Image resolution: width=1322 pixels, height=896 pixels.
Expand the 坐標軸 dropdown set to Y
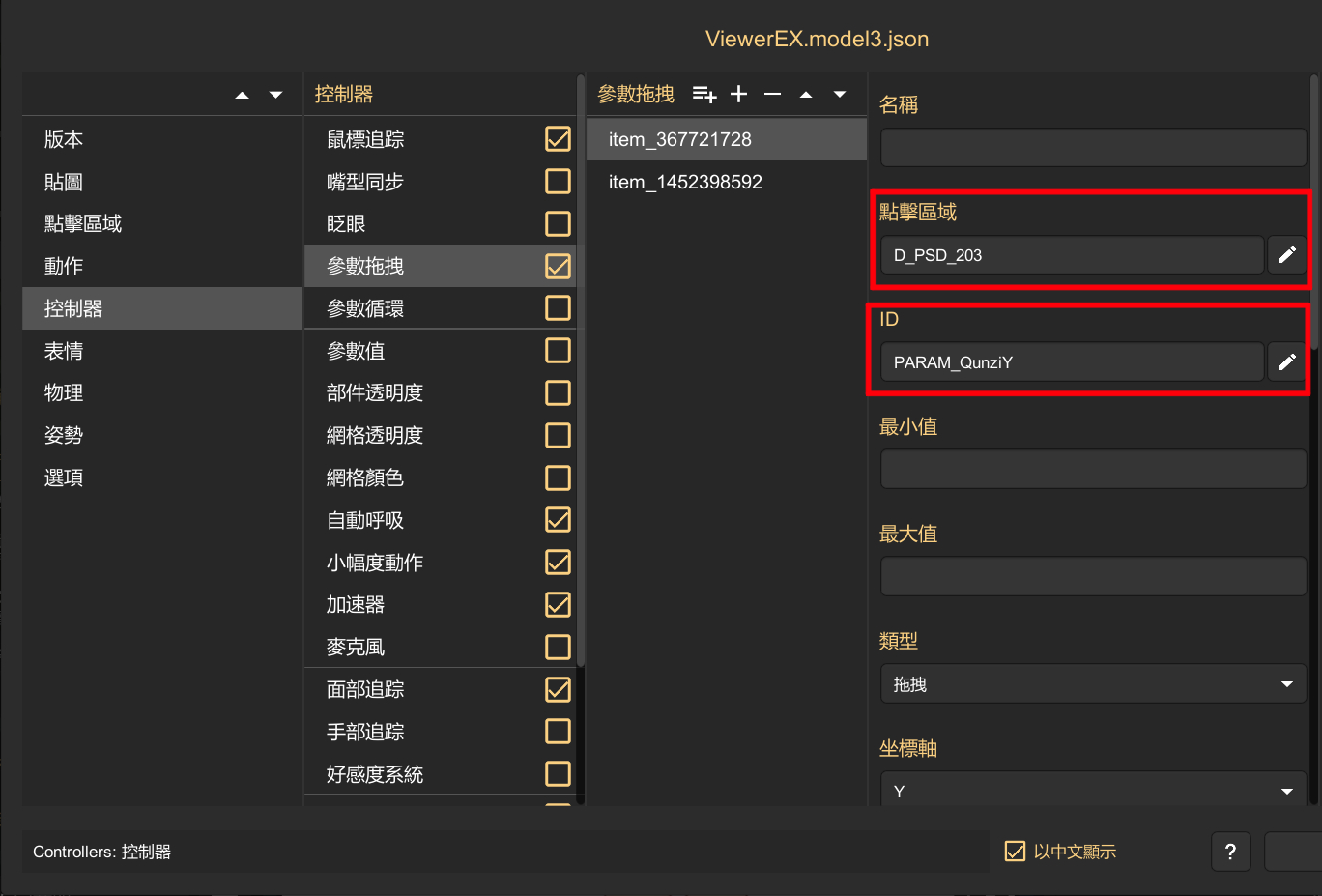1093,791
